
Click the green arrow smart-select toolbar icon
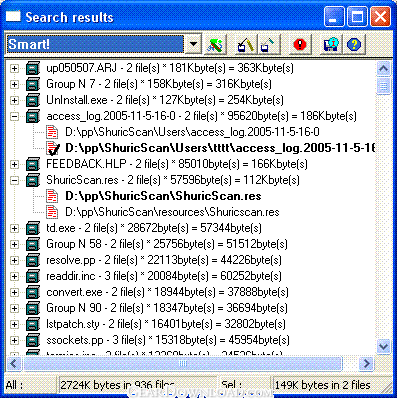pos(215,45)
